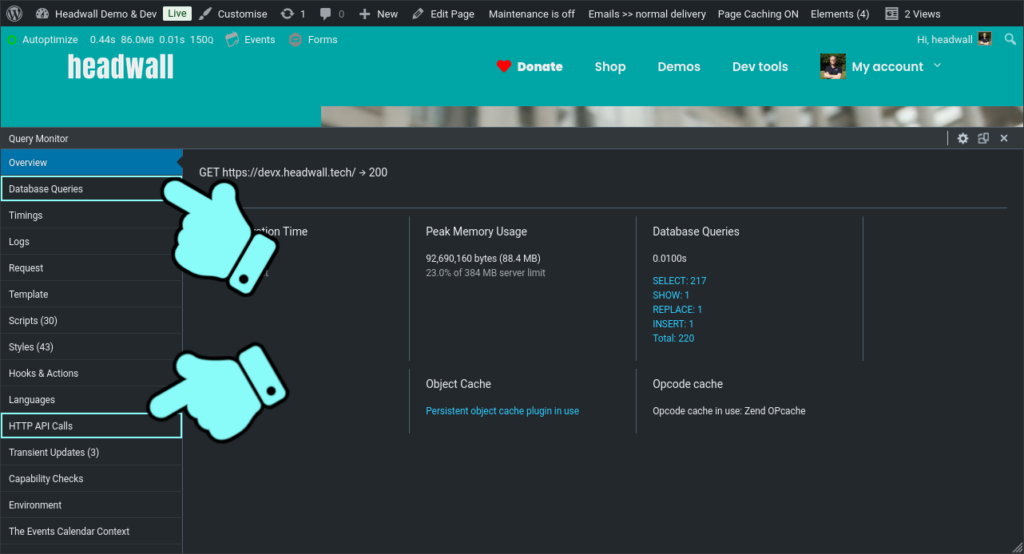Click the Opcode cache Zend OPcache text
The width and height of the screenshot is (1024, 554).
pos(729,411)
